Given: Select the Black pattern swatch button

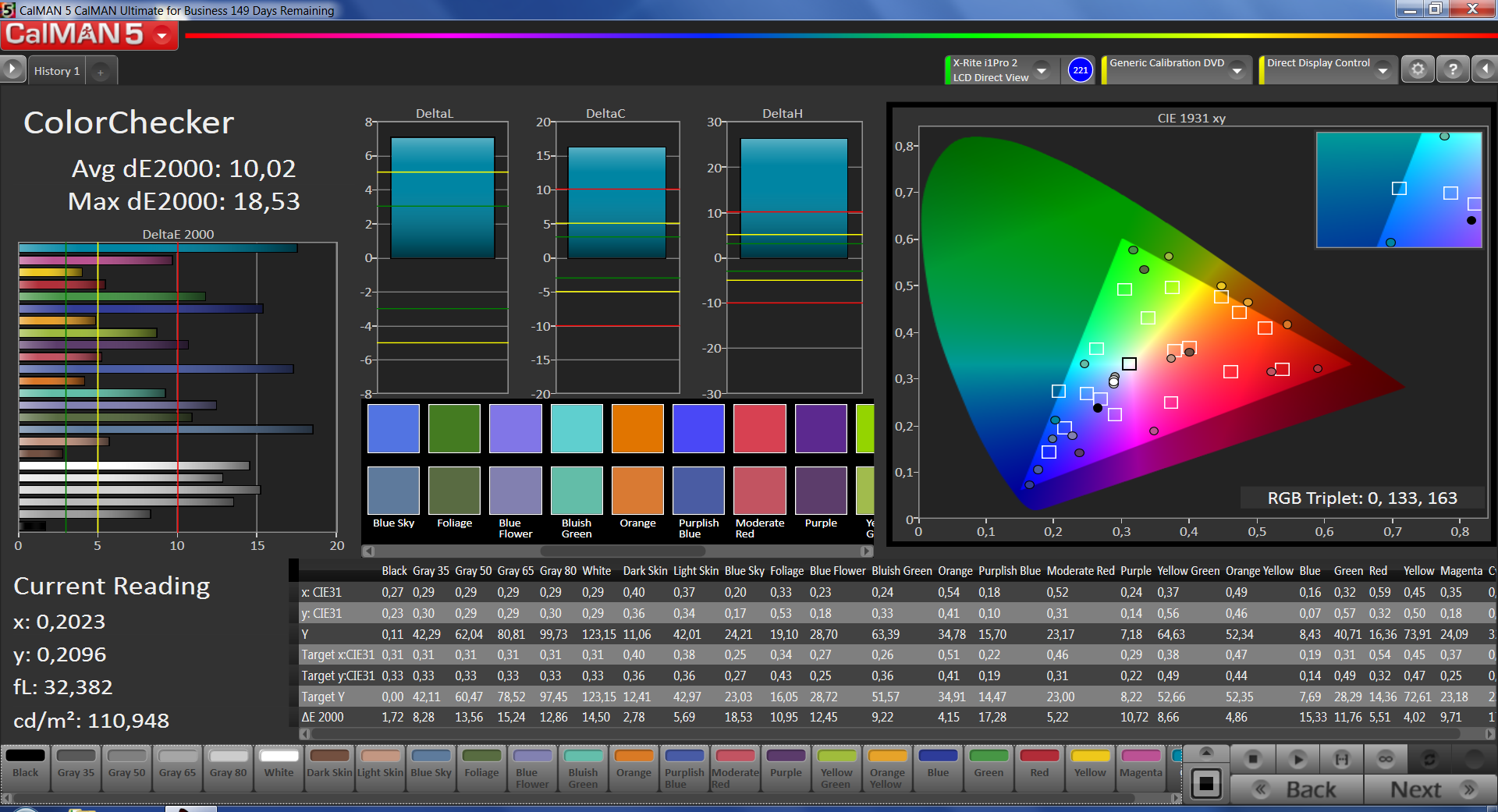Looking at the screenshot, I should [26, 768].
